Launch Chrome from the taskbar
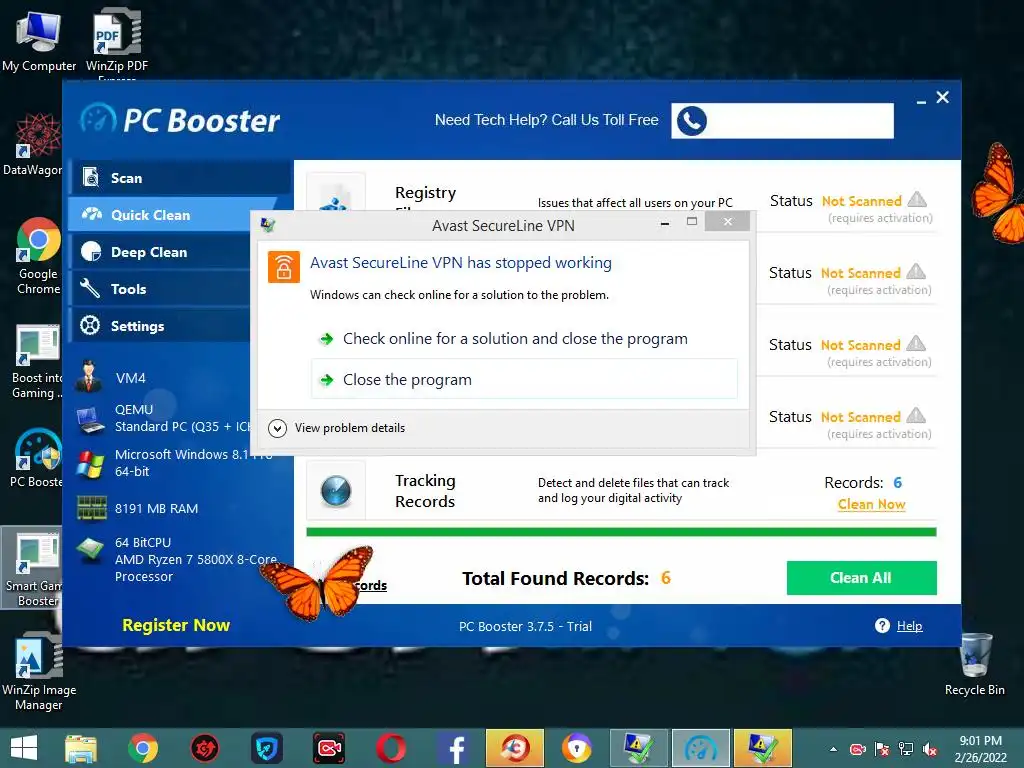 (143, 748)
